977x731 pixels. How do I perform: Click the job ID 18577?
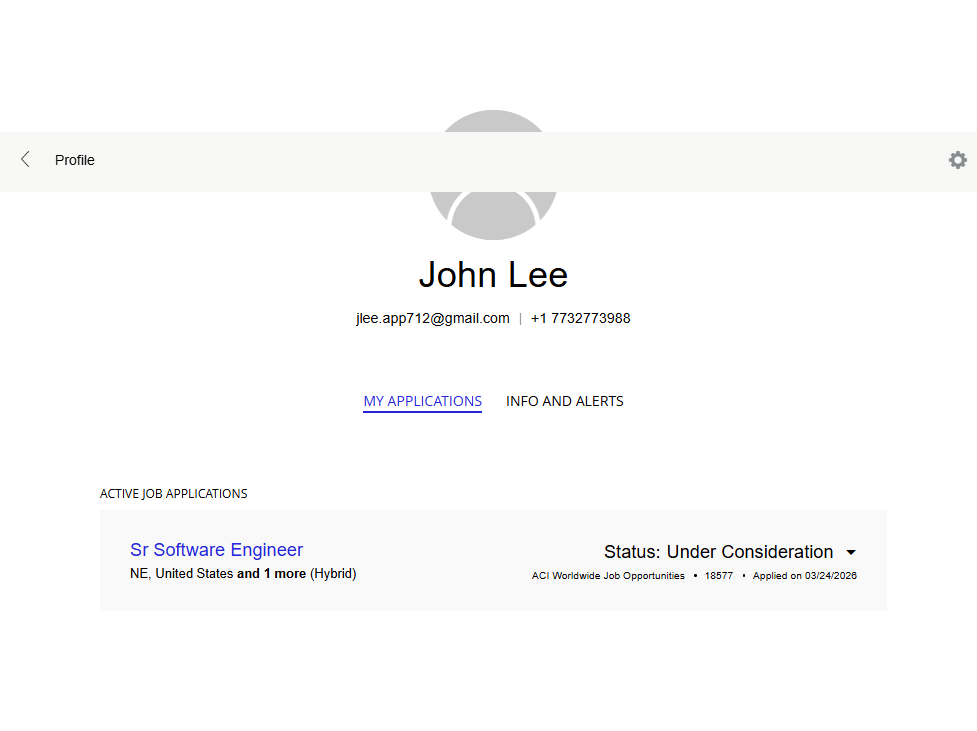[x=719, y=576]
